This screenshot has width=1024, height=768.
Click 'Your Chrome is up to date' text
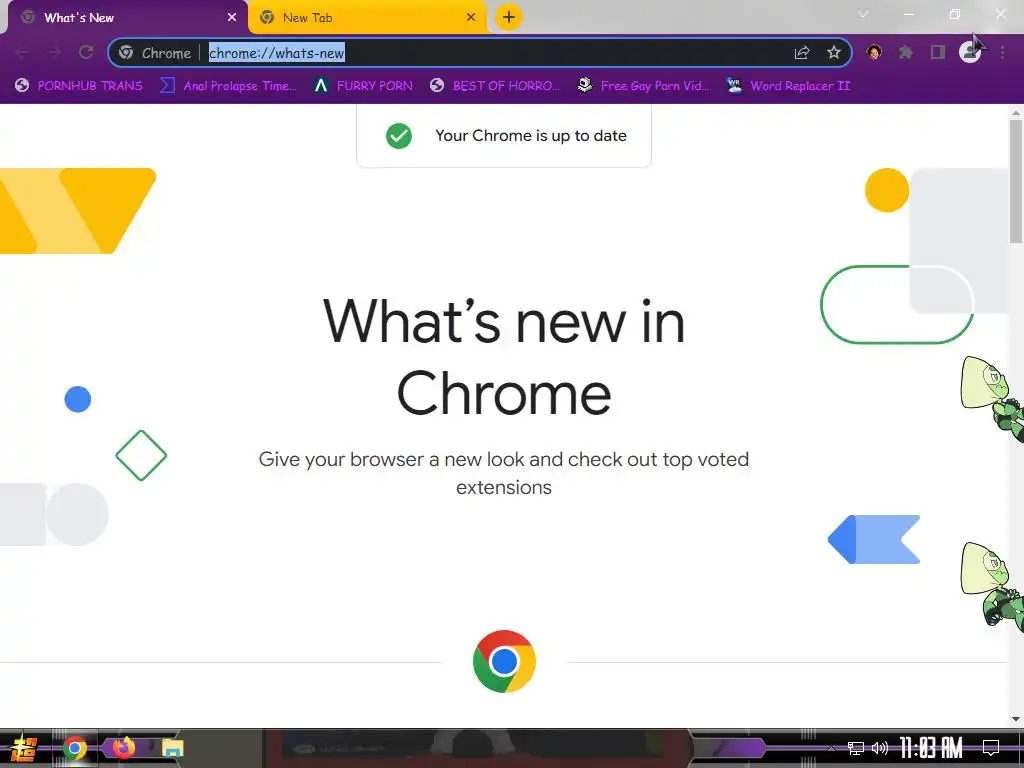[531, 136]
